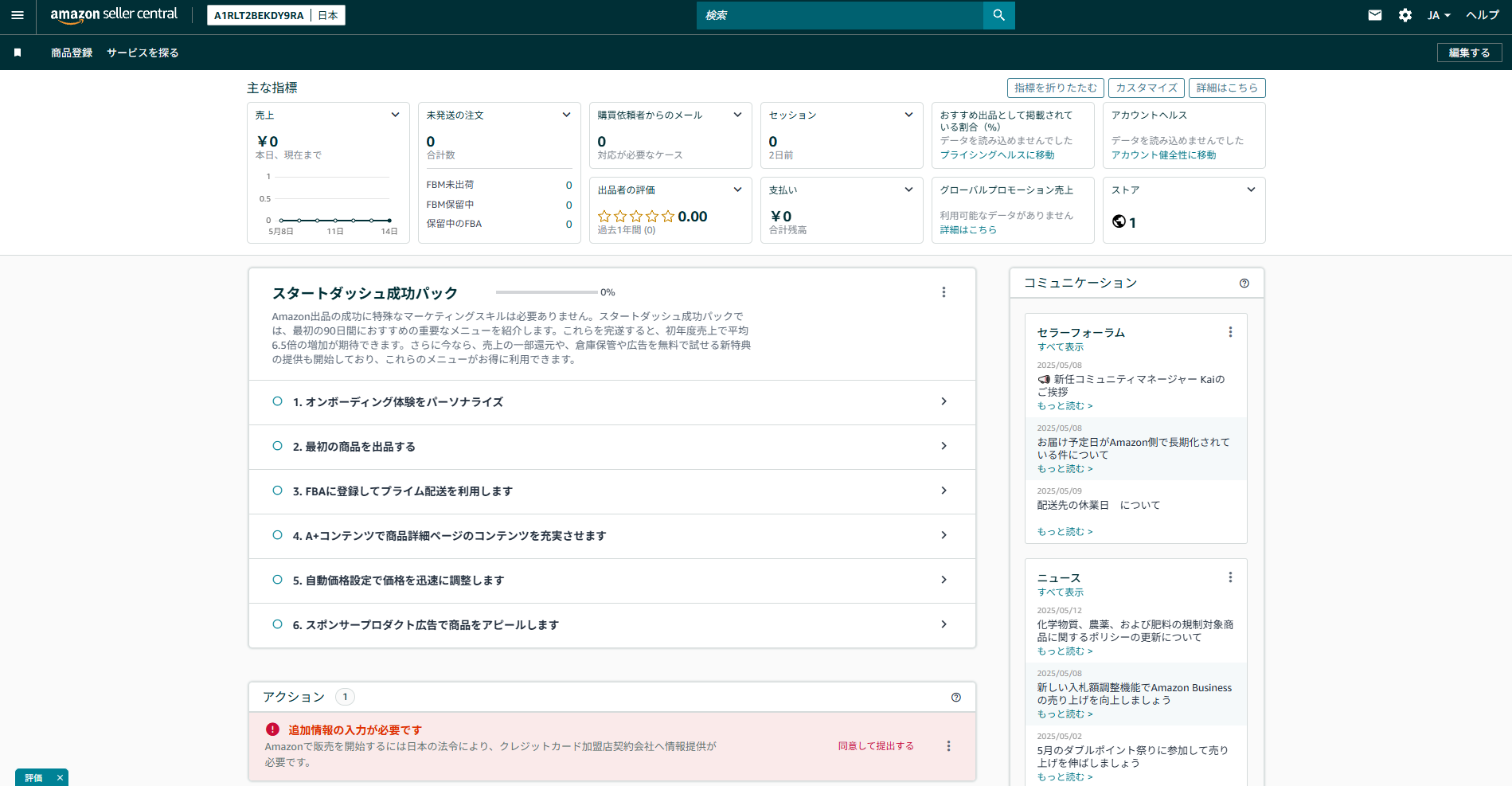Expand the 未発送の注文 card dropdown

(x=566, y=115)
